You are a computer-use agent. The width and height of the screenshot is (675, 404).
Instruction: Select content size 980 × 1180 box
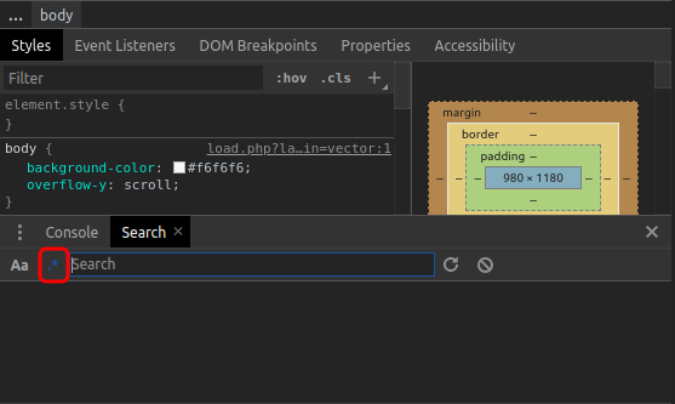click(533, 177)
